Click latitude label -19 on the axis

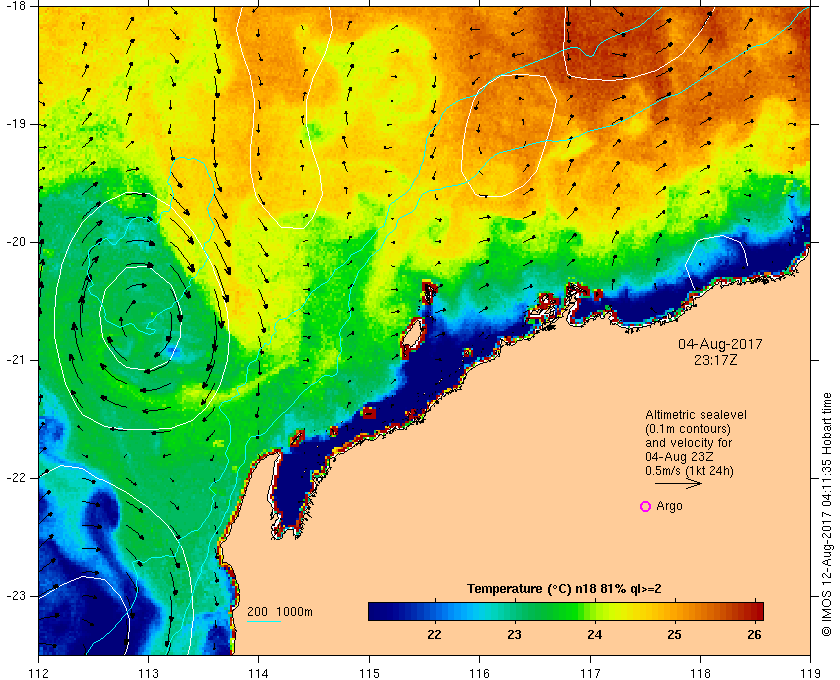pos(16,124)
